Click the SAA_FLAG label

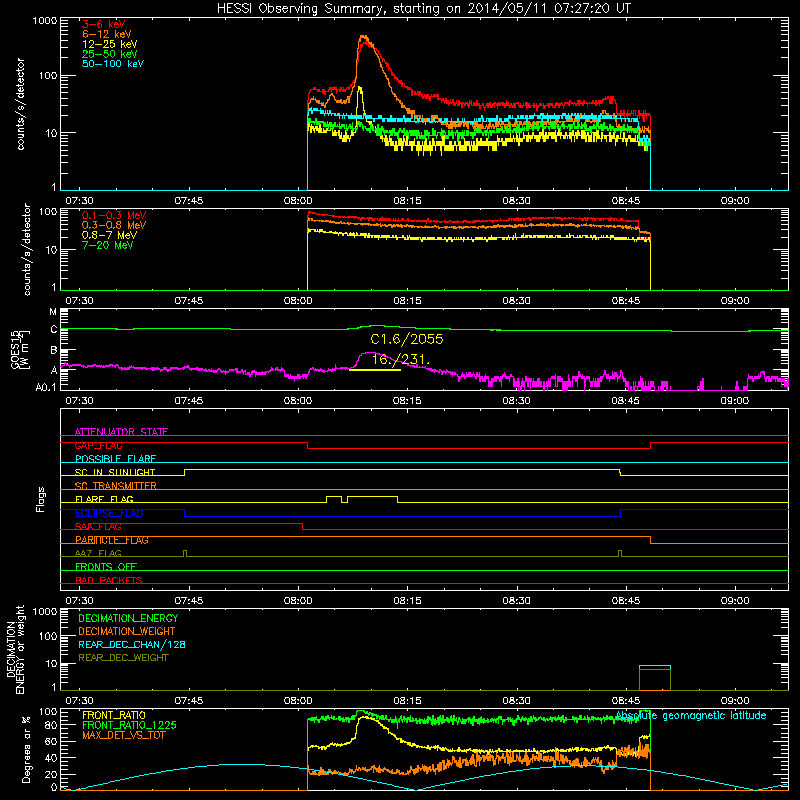(98, 527)
